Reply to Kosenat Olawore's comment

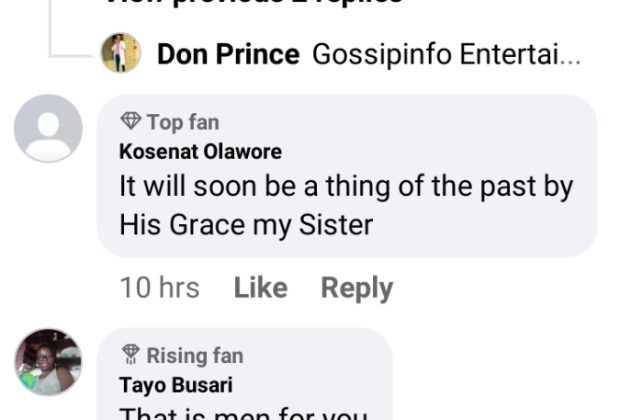click(x=356, y=288)
